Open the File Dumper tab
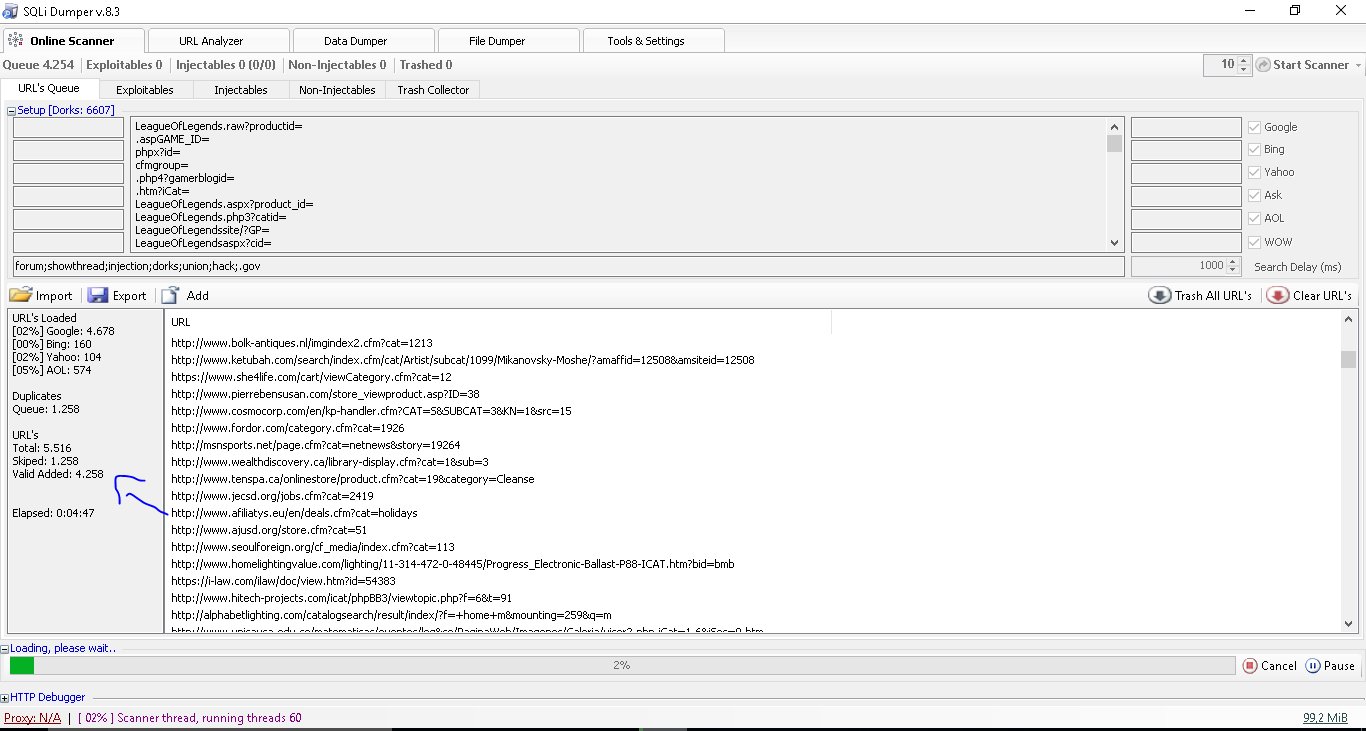Image resolution: width=1366 pixels, height=731 pixels. pyautogui.click(x=507, y=41)
